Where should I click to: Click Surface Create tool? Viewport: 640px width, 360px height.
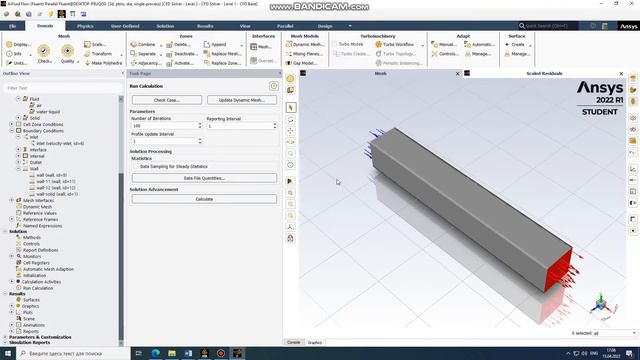click(515, 44)
